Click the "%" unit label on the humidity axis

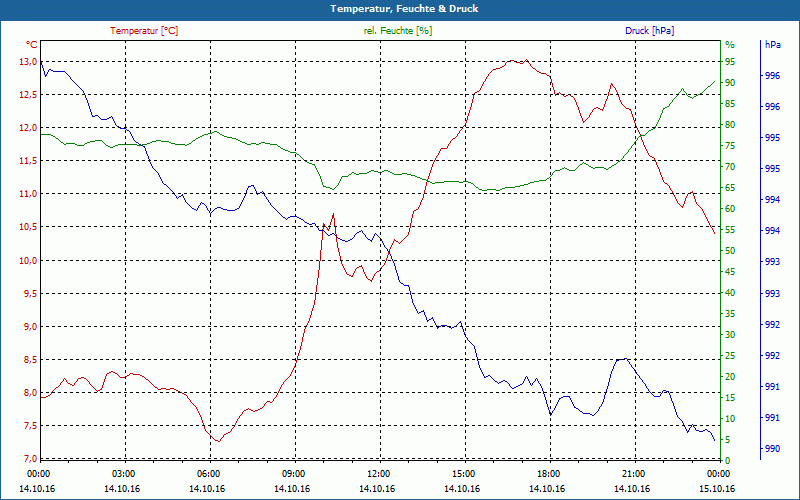tap(730, 45)
